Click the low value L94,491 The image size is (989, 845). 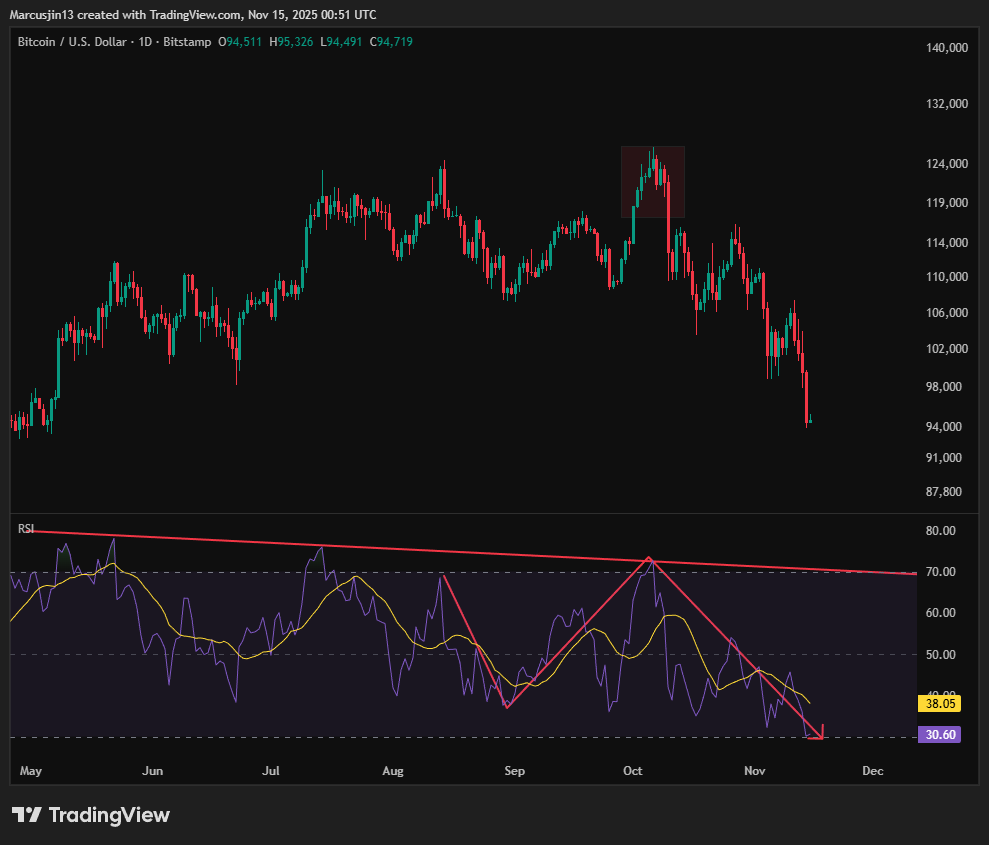(341, 42)
